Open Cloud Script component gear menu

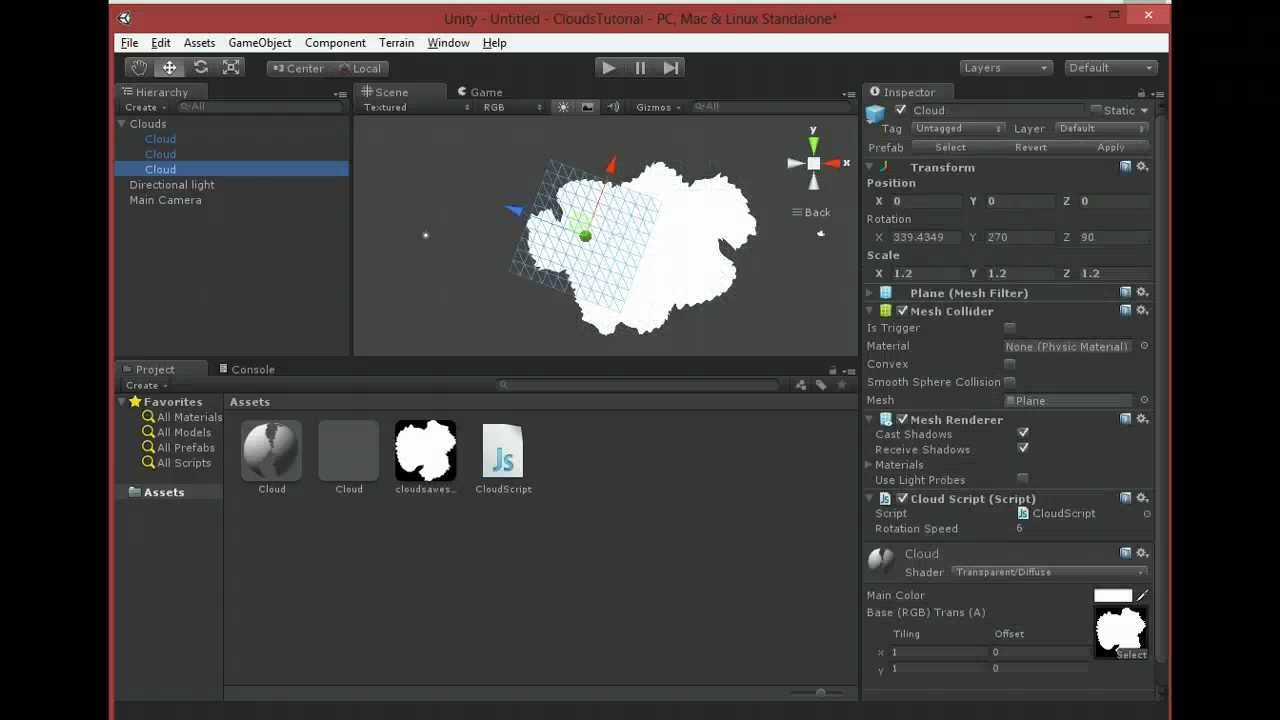(x=1142, y=497)
